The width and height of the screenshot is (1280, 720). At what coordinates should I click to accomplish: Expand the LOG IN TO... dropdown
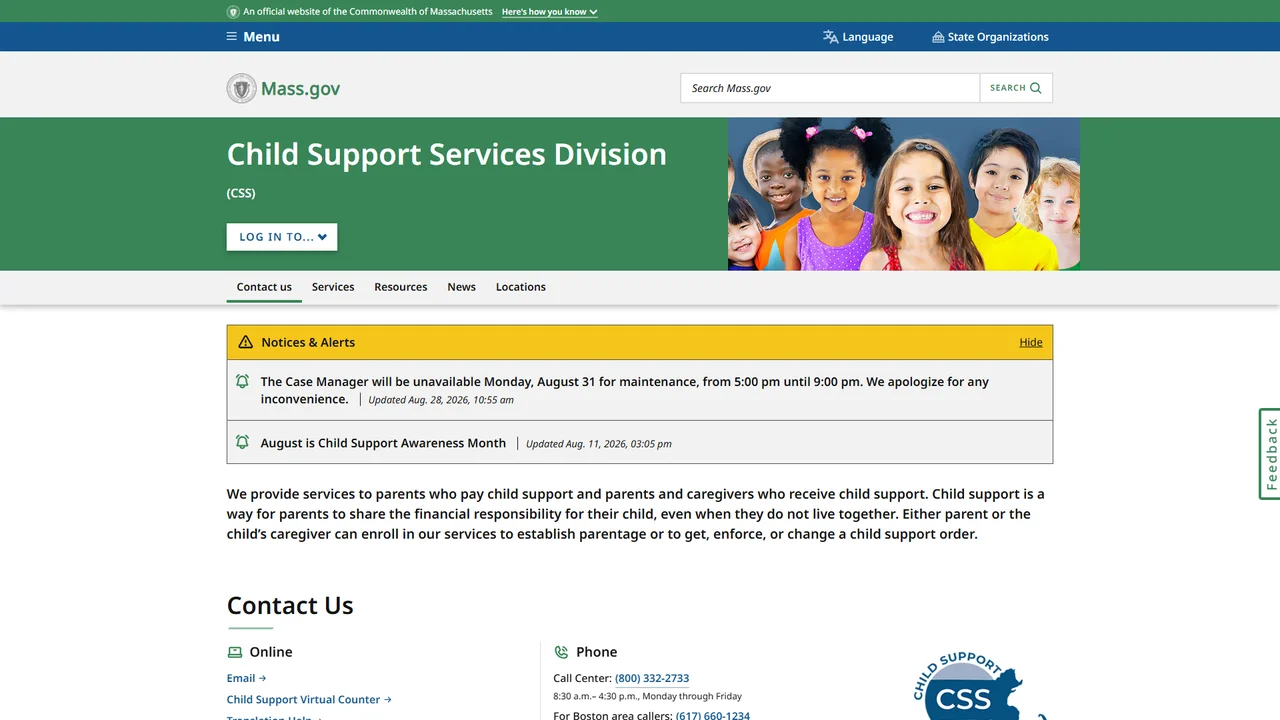pos(282,237)
